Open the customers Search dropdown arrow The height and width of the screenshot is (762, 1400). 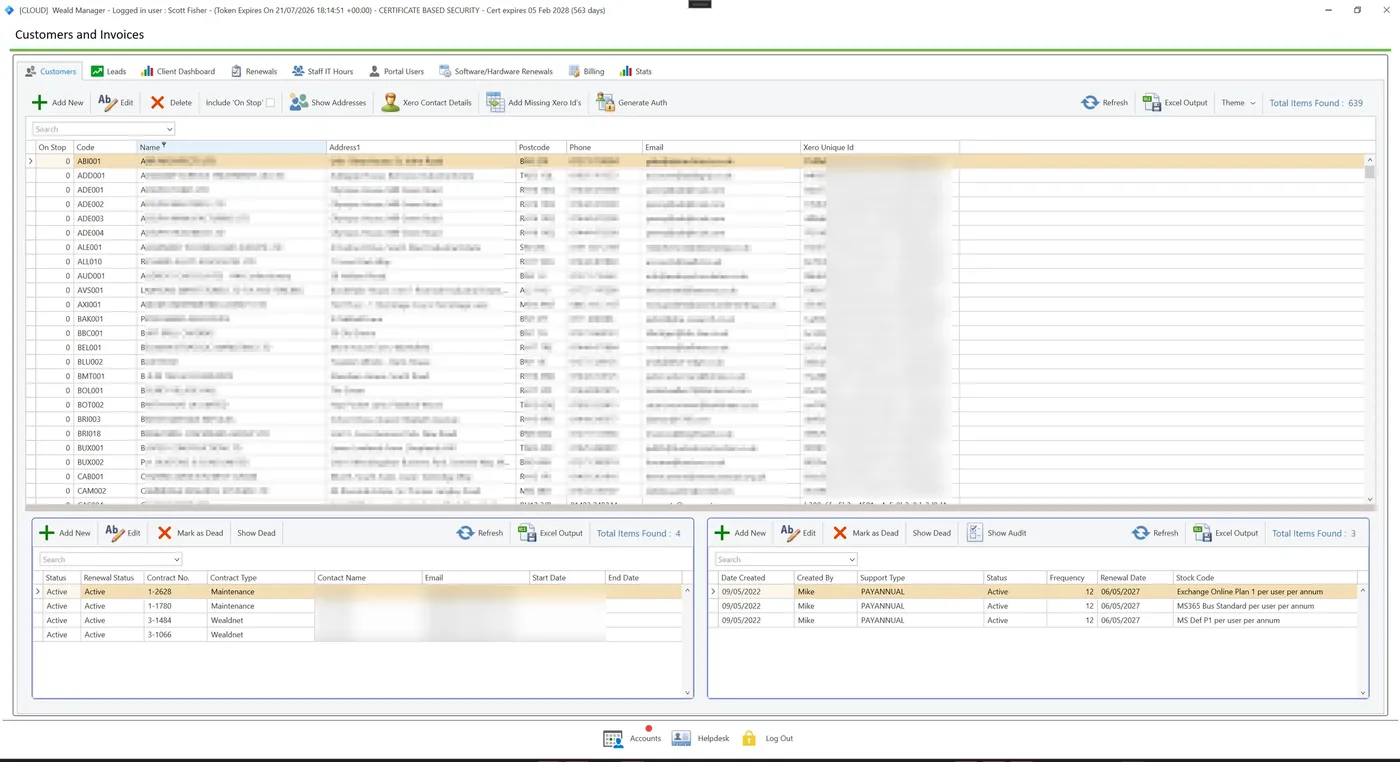tap(170, 129)
